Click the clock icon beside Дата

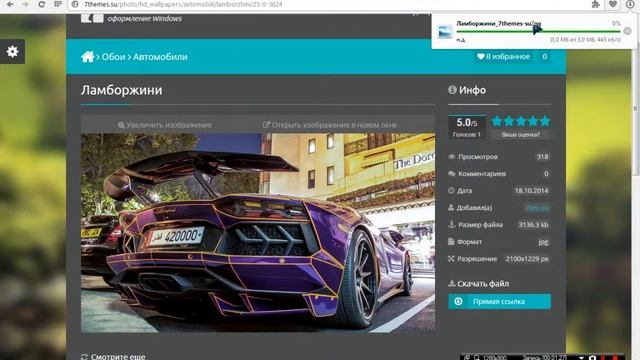coord(451,191)
